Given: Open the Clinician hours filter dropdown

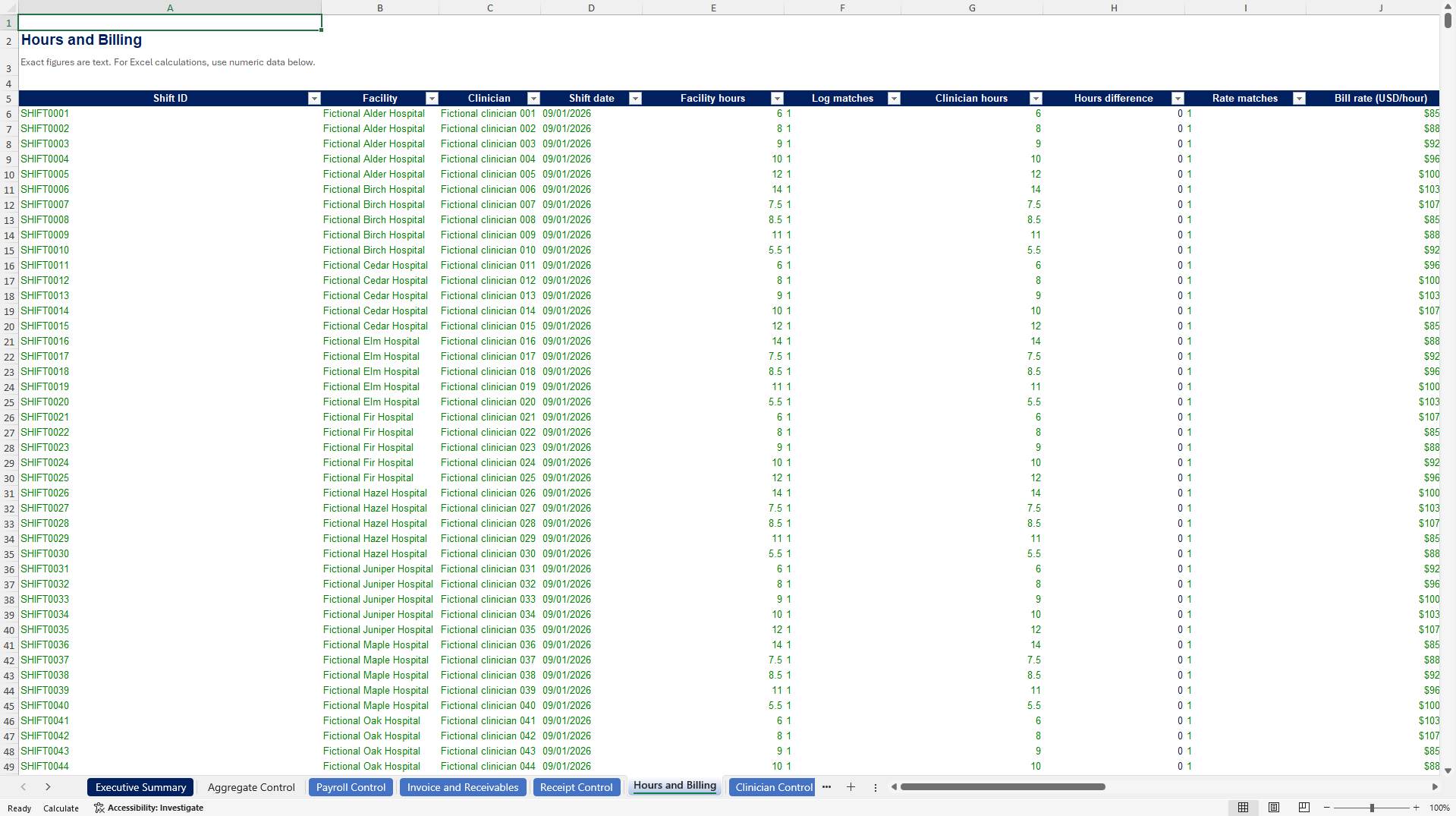Looking at the screenshot, I should click(x=1036, y=99).
